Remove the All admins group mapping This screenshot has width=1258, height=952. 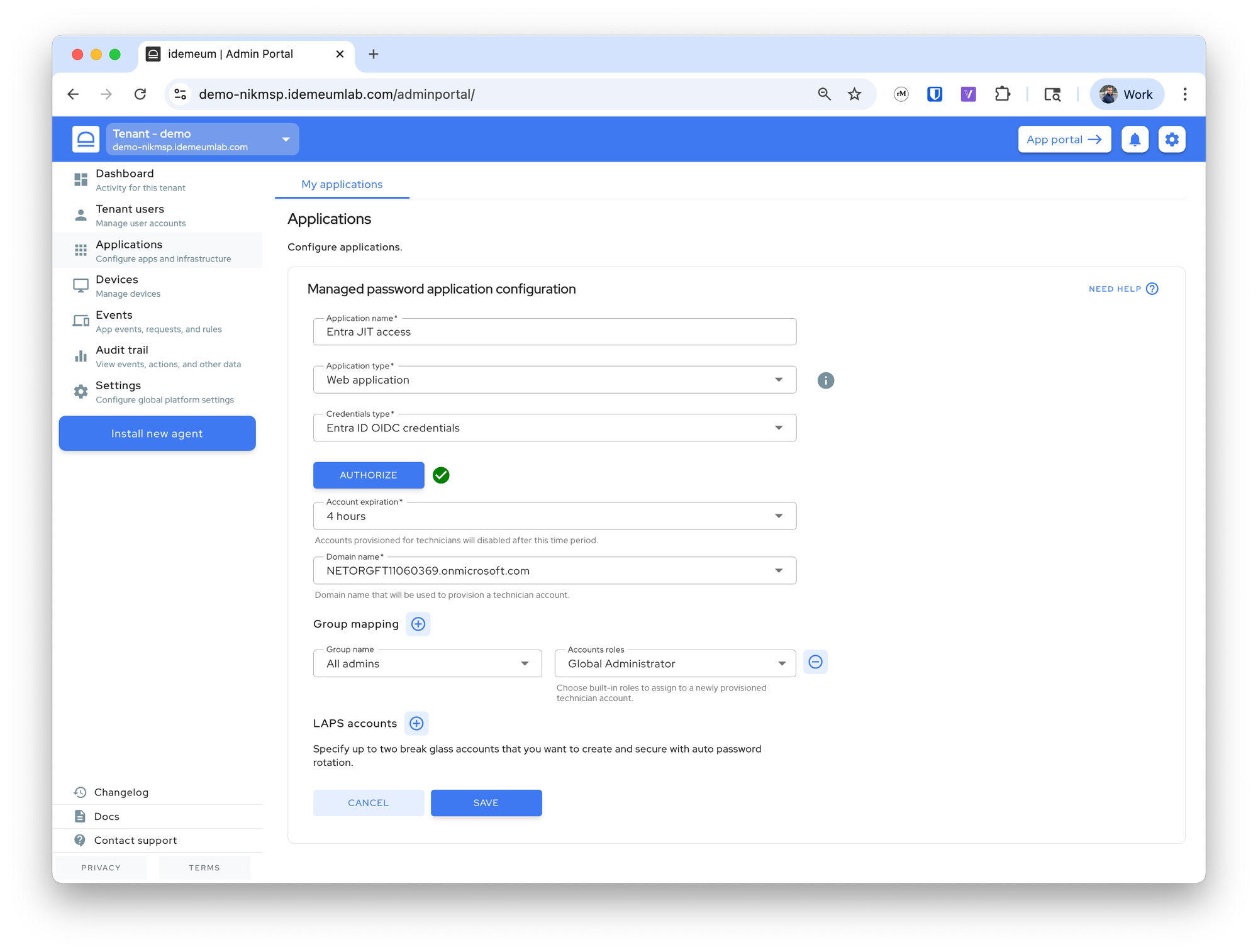[x=815, y=662]
